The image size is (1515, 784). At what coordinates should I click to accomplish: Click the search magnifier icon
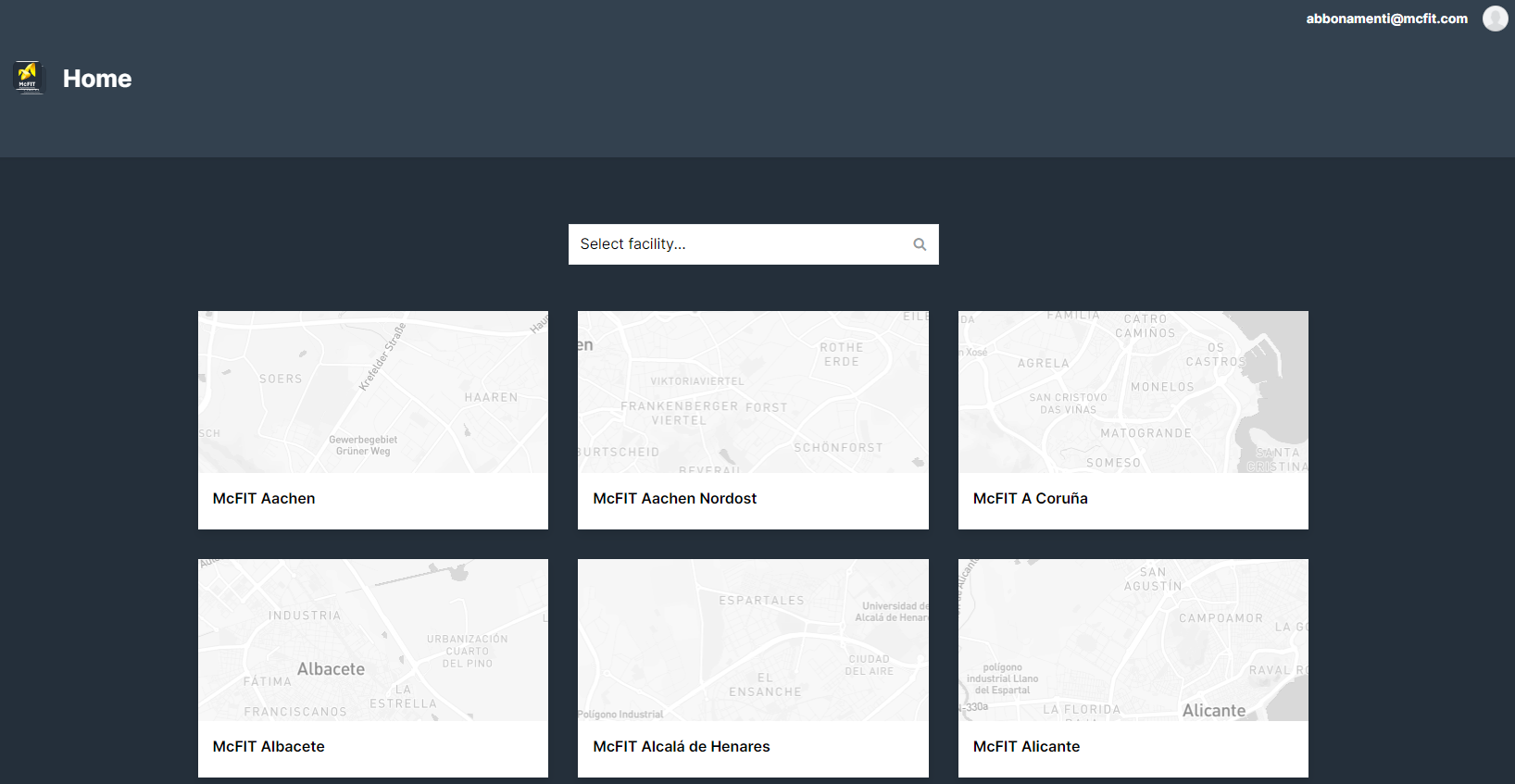point(920,244)
